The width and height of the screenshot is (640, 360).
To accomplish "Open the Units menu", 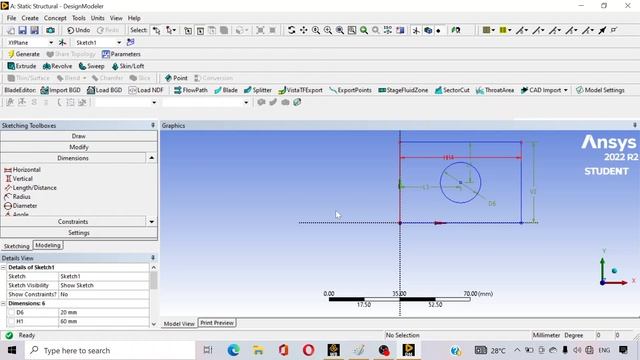I will (x=98, y=18).
